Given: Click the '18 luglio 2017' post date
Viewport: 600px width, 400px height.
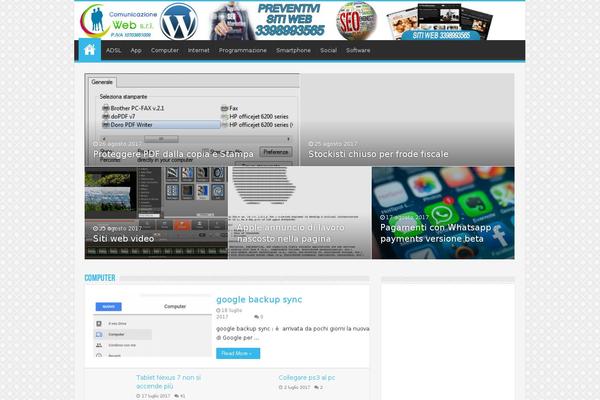Looking at the screenshot, I should 229,313.
